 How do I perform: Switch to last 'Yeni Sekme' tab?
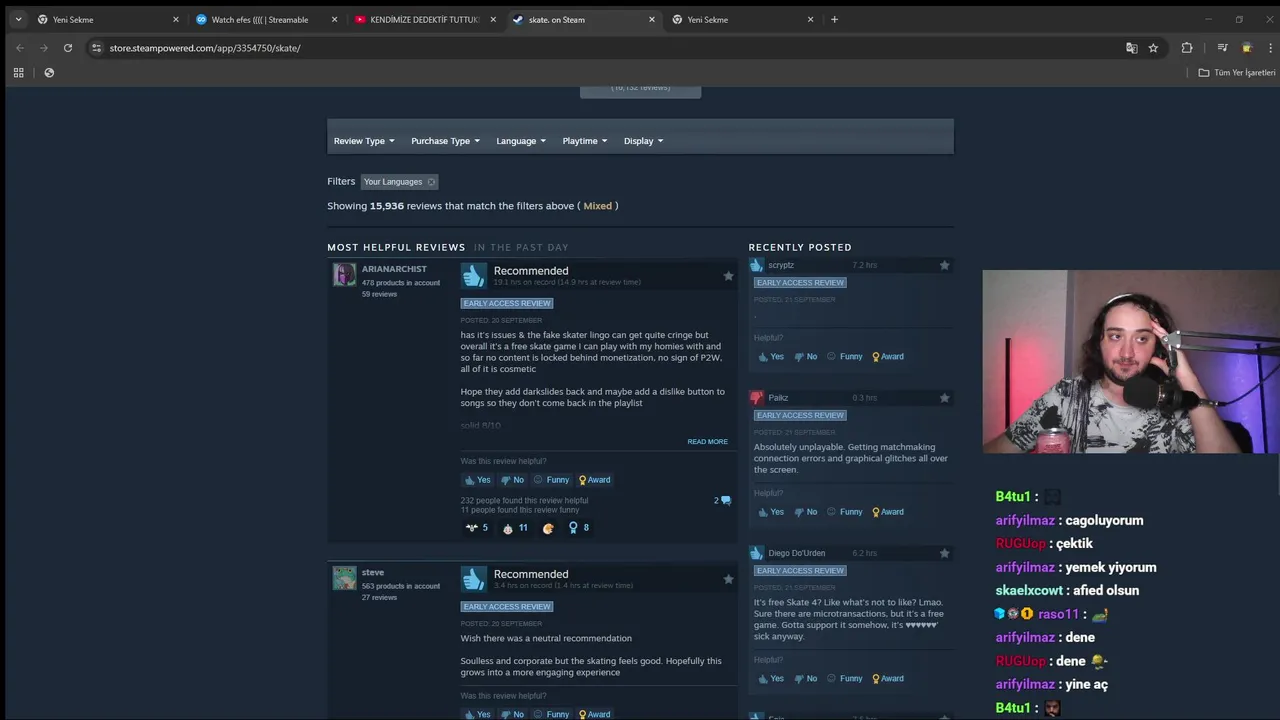(735, 19)
